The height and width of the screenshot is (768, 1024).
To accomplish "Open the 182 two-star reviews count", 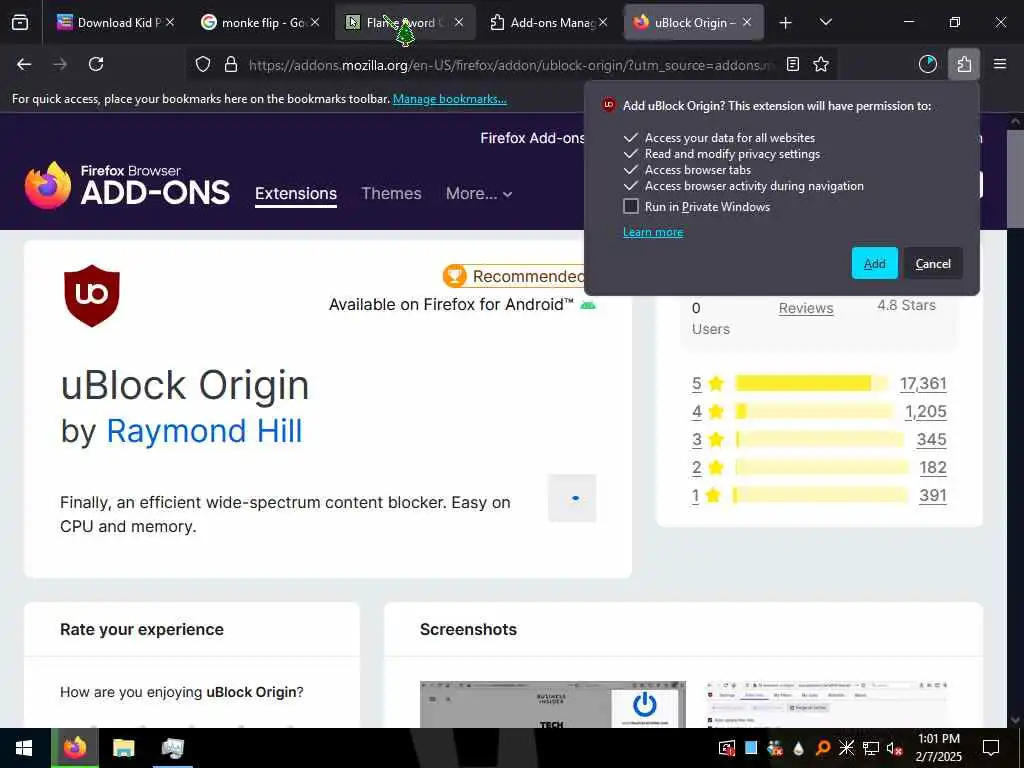I will click(933, 468).
